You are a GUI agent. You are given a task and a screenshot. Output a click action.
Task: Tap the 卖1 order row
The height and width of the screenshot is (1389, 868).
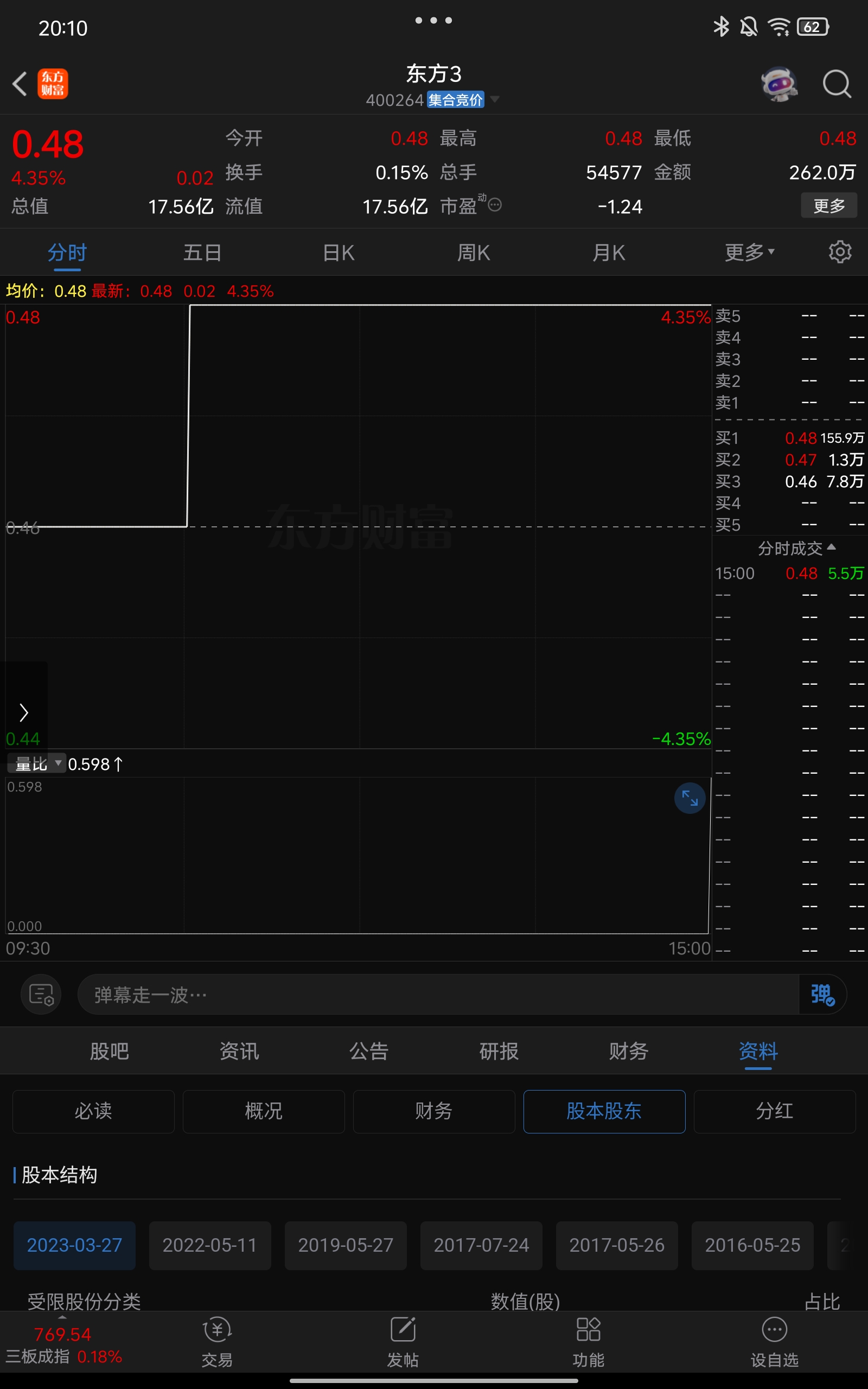tap(789, 403)
